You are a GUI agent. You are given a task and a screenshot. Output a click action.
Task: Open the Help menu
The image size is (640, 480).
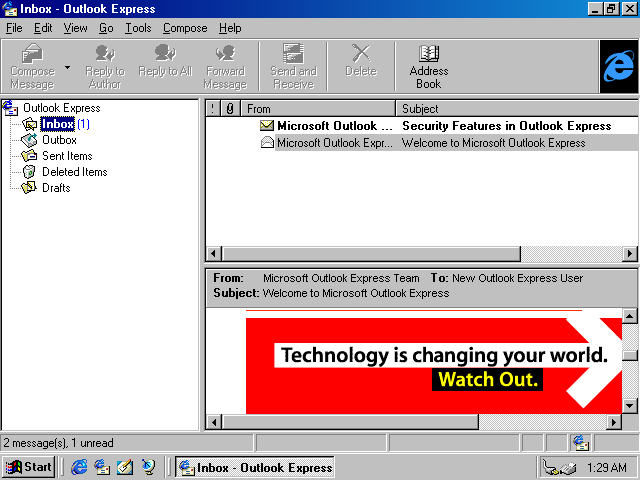click(x=230, y=28)
